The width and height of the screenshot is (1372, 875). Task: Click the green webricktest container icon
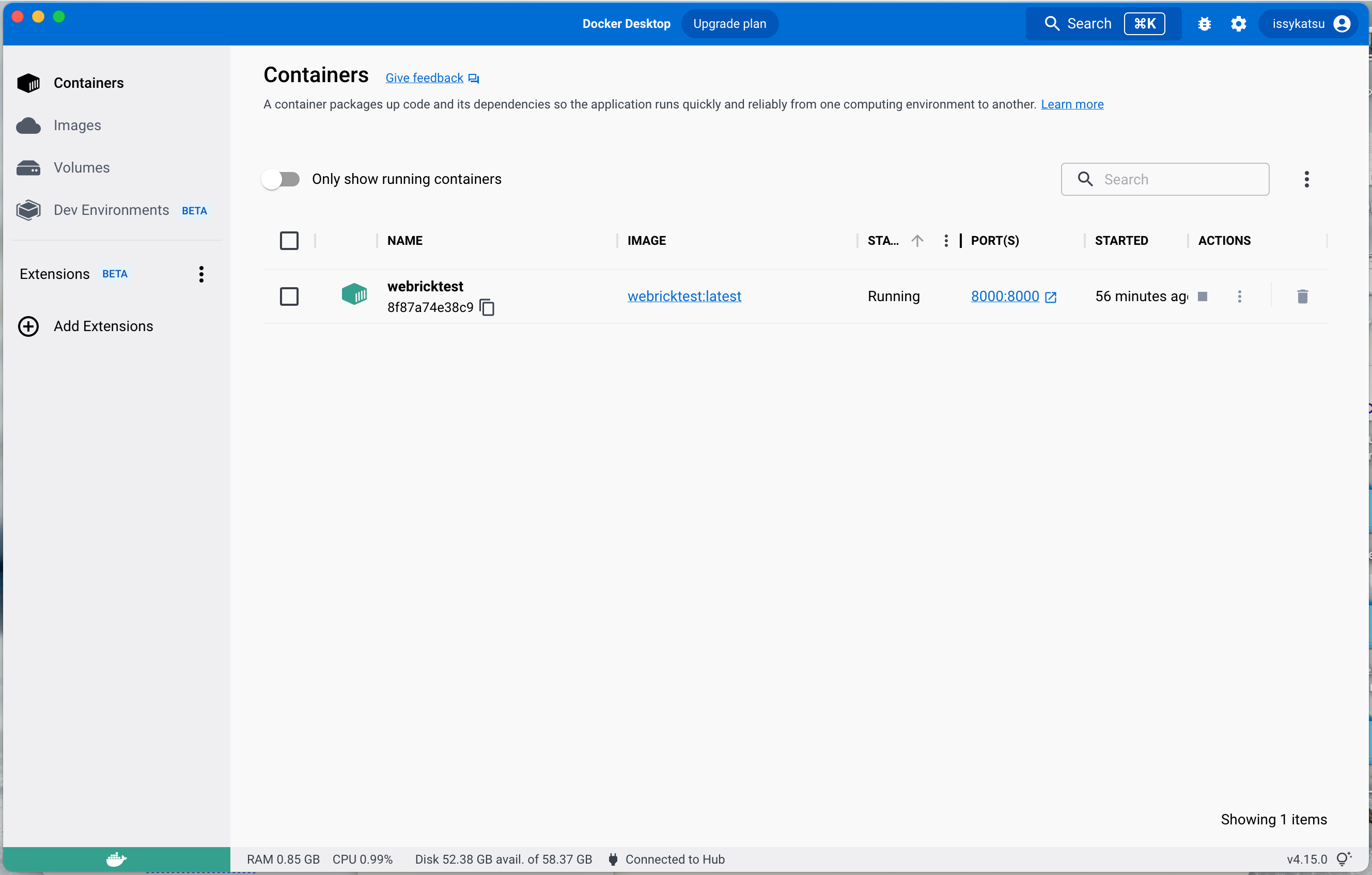tap(354, 294)
